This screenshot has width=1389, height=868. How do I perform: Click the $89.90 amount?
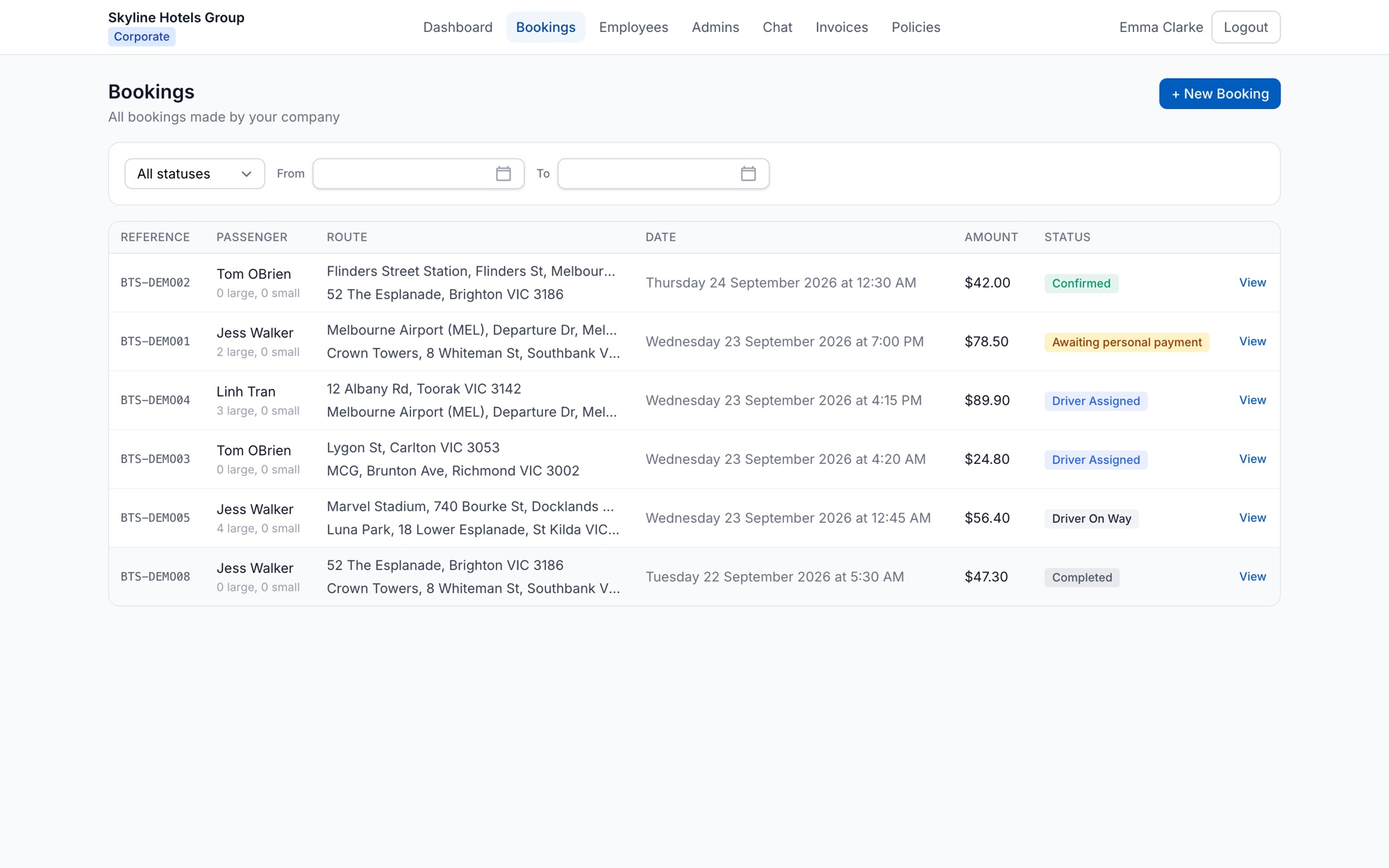pos(987,401)
